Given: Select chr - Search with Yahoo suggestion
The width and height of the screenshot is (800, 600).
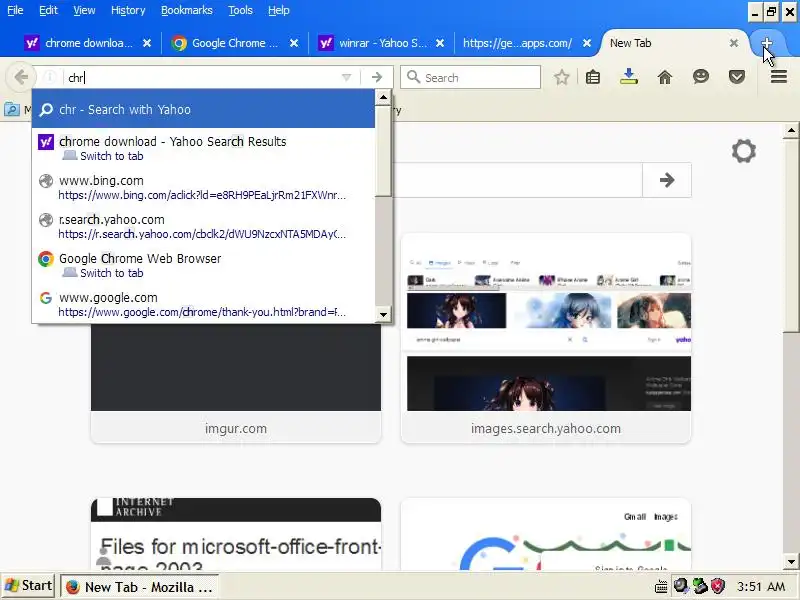Looking at the screenshot, I should [204, 109].
